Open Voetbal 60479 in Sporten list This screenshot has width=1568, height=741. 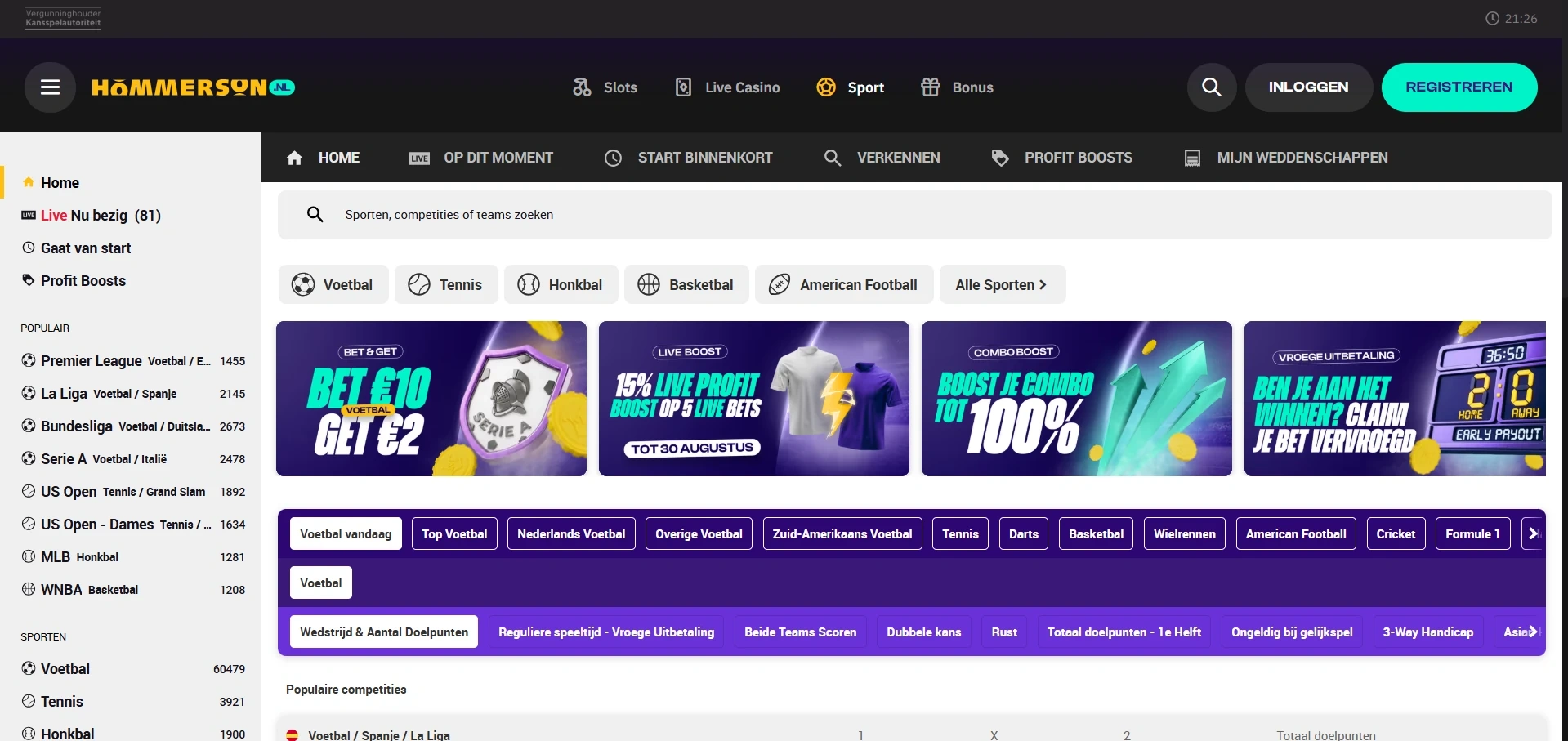[131, 668]
